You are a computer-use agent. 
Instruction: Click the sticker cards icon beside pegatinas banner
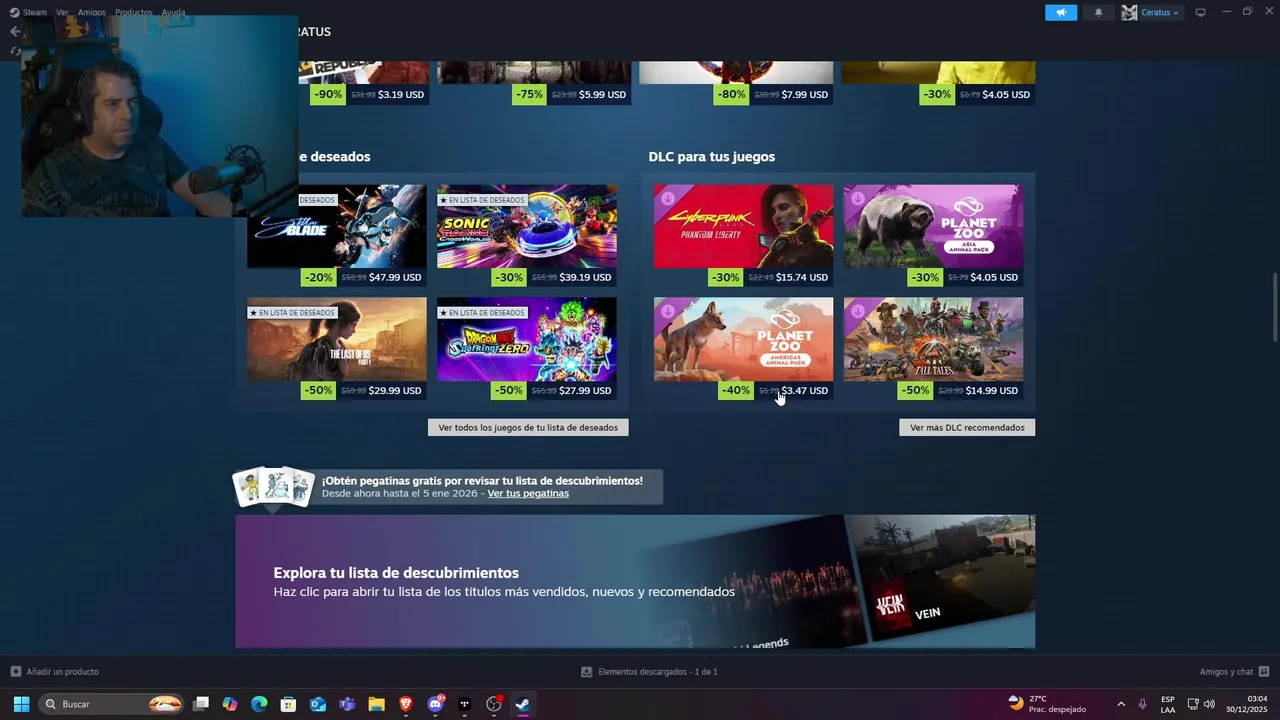(273, 487)
